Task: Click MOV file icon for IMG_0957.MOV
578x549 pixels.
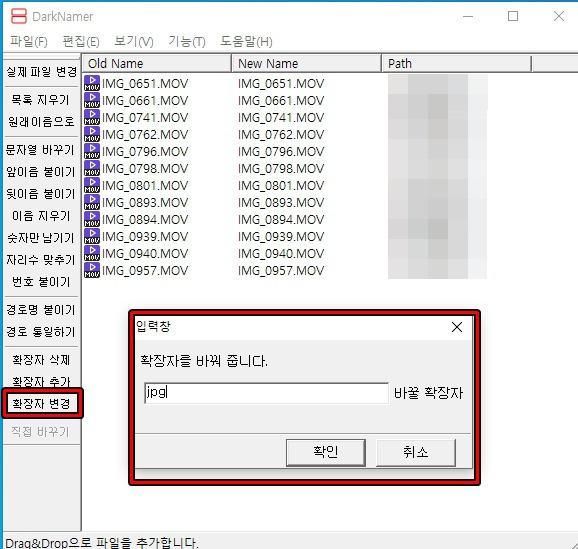Action: 92,270
